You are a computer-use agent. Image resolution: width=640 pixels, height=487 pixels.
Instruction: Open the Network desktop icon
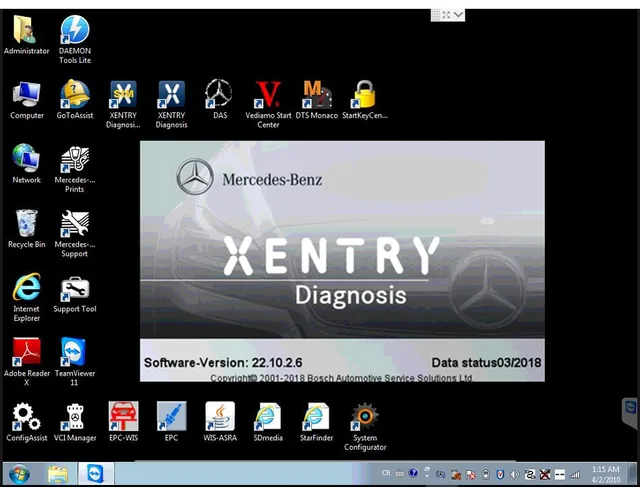click(x=27, y=164)
